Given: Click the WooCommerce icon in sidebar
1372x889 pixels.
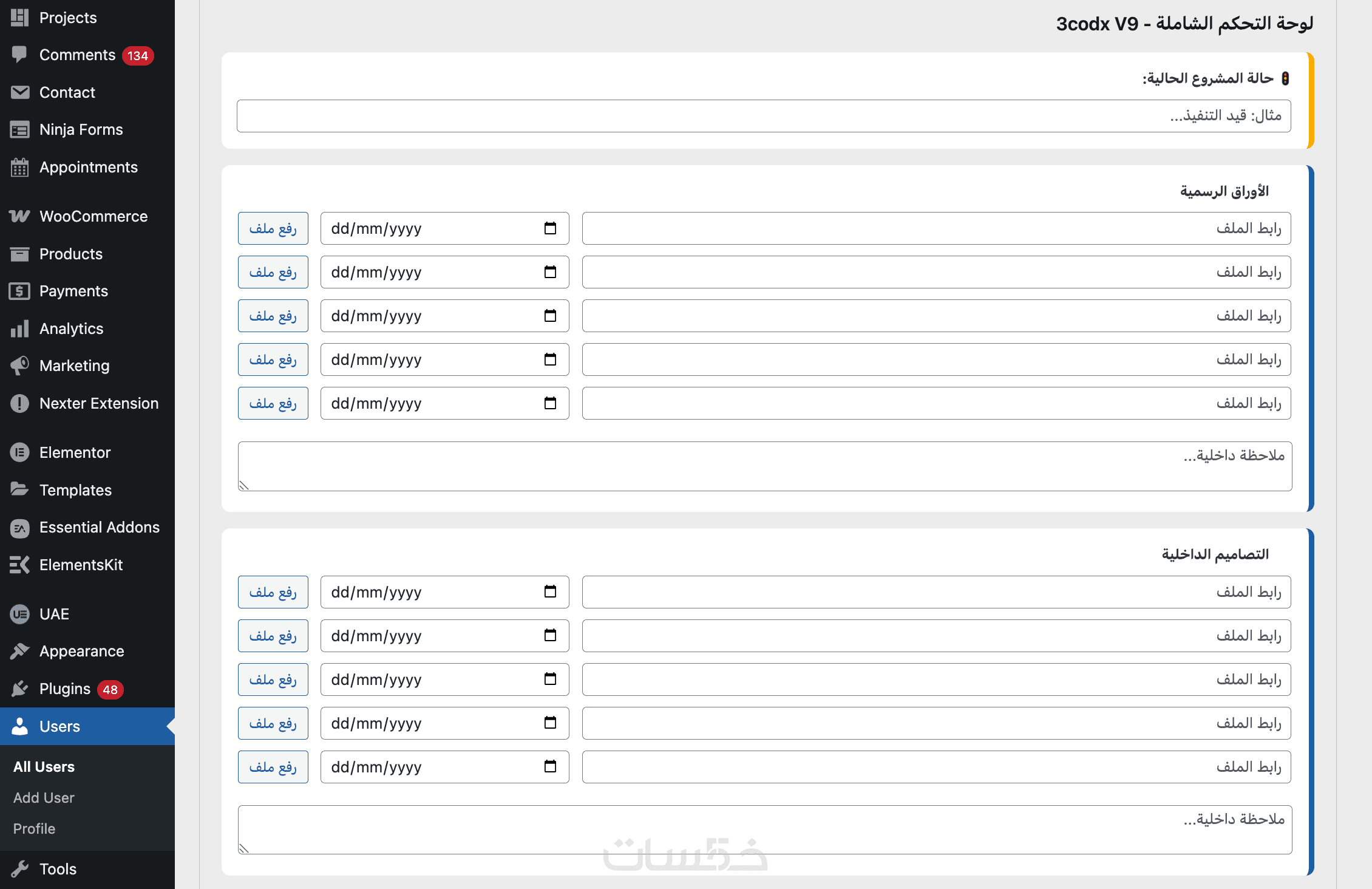Looking at the screenshot, I should point(19,216).
